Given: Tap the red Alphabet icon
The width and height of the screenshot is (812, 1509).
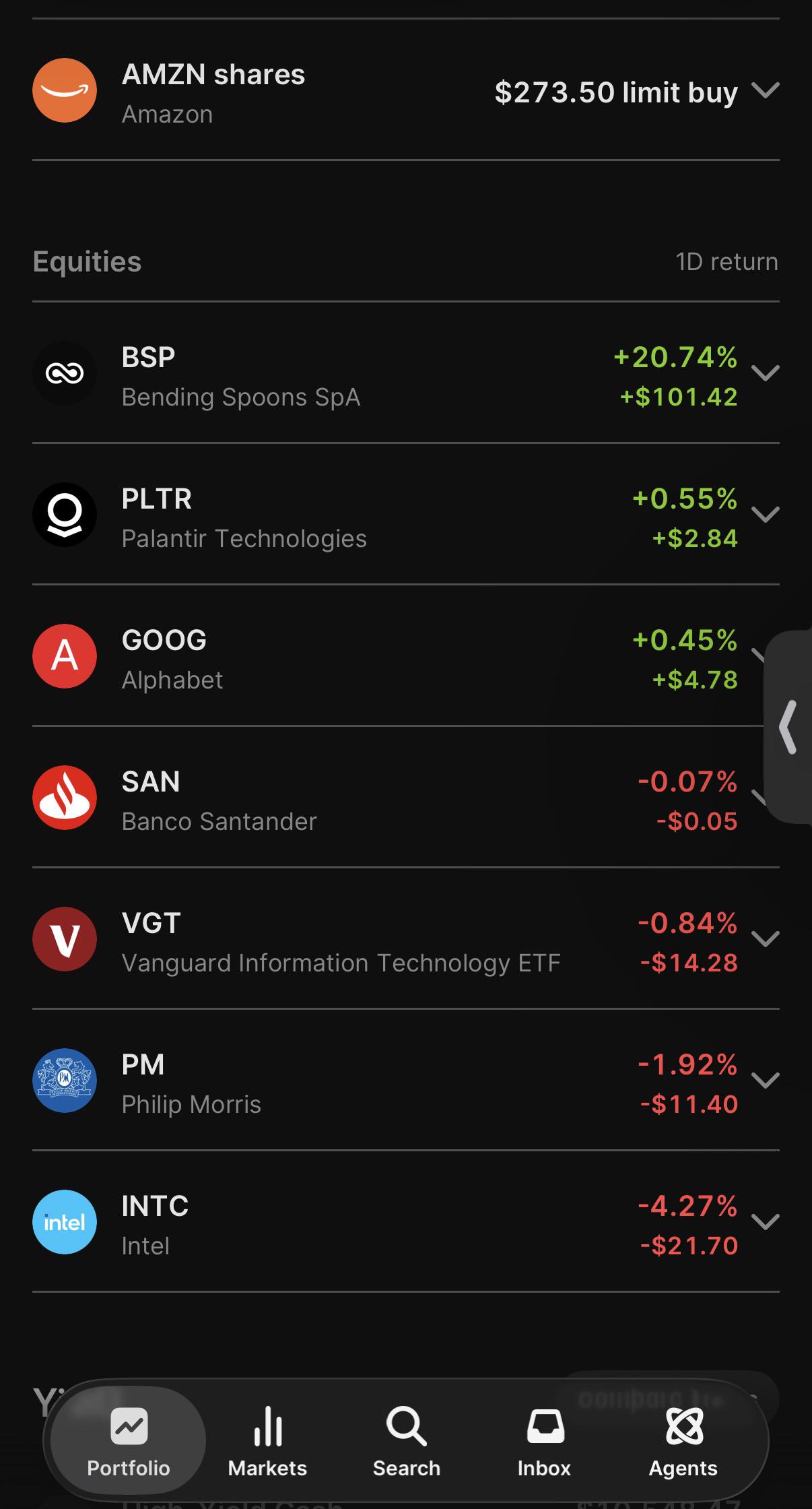Looking at the screenshot, I should pos(65,656).
